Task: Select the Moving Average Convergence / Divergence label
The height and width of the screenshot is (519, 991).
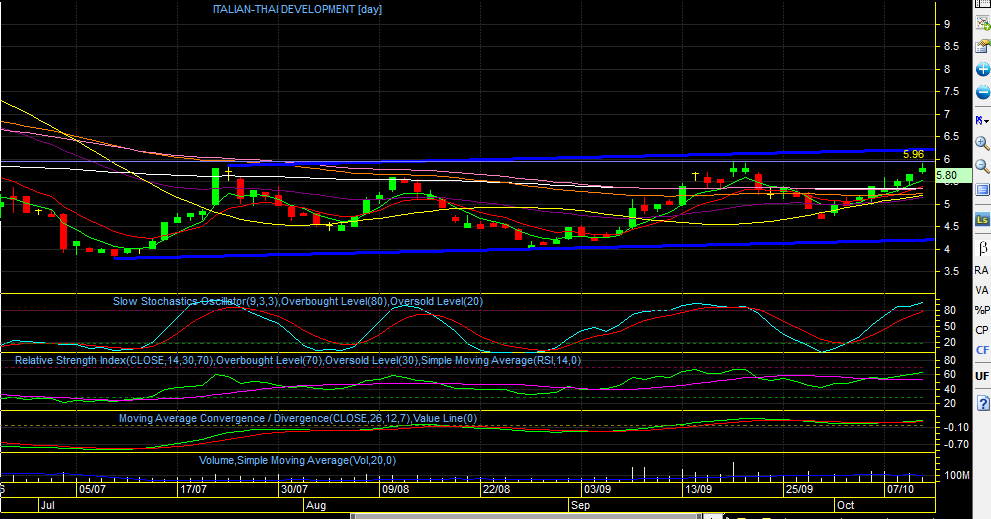Action: pos(298,418)
